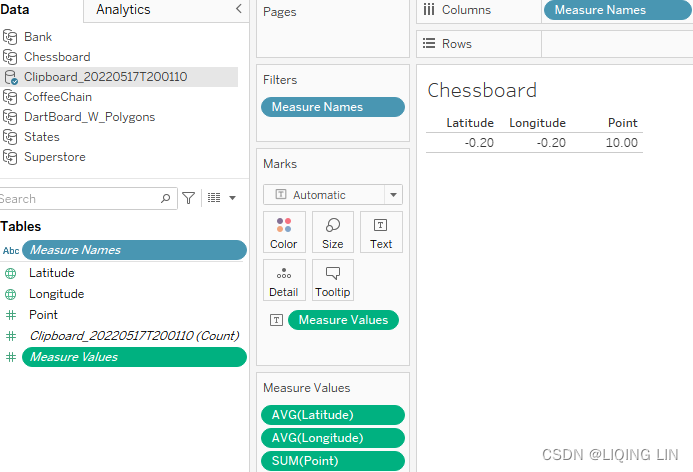Click the Columns shelf icon
The height and width of the screenshot is (472, 693).
tap(429, 9)
